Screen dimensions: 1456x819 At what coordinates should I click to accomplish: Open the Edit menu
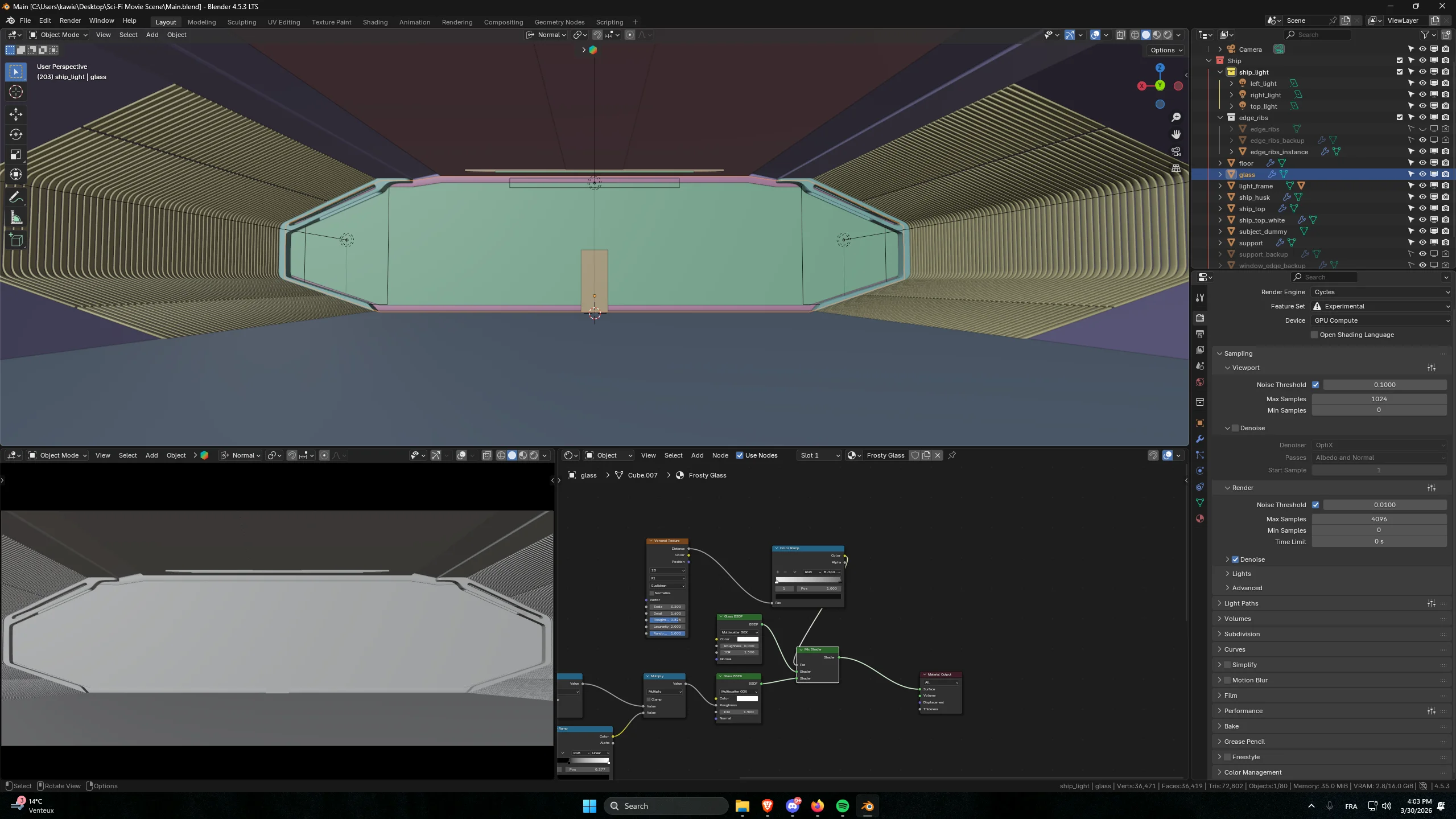[45, 20]
